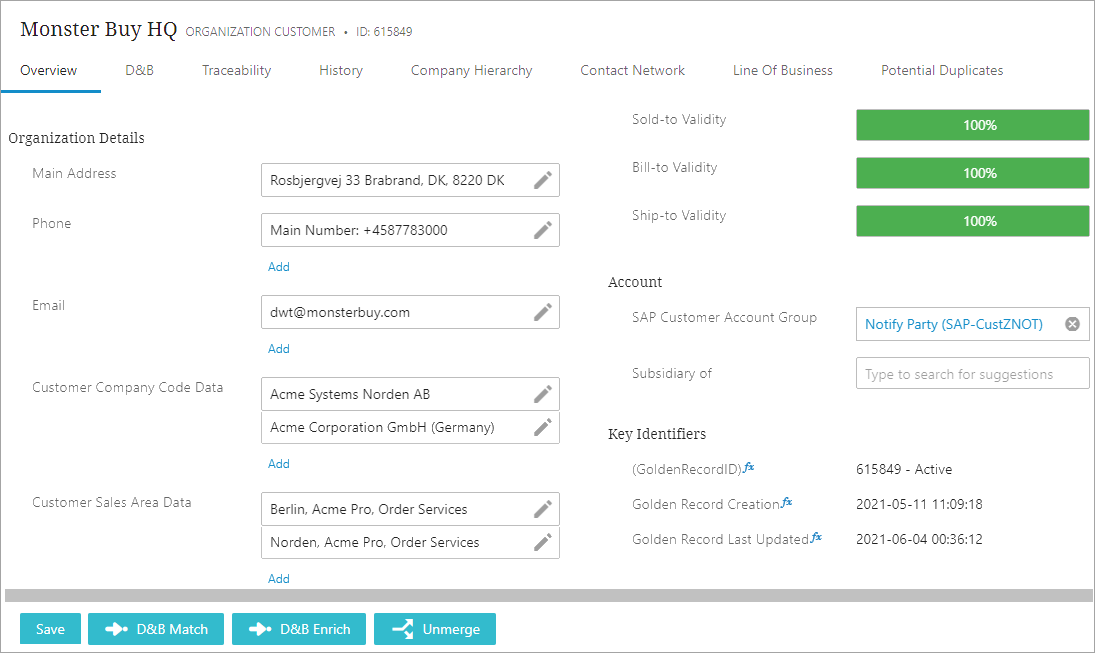Edit the Main Number phone entry
The image size is (1095, 653).
(x=542, y=230)
